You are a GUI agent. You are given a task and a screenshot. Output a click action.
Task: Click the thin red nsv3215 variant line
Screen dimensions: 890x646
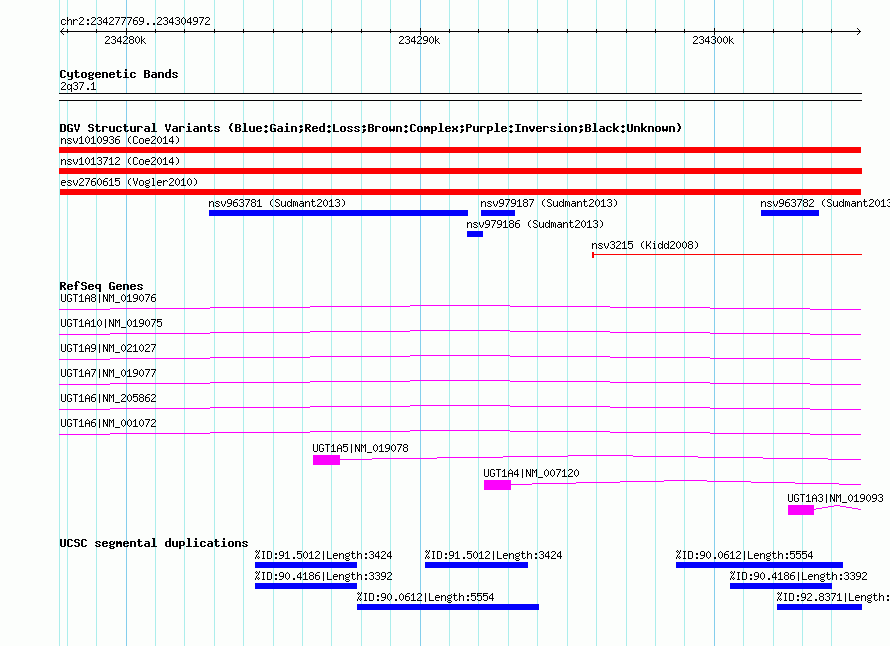[x=727, y=255]
